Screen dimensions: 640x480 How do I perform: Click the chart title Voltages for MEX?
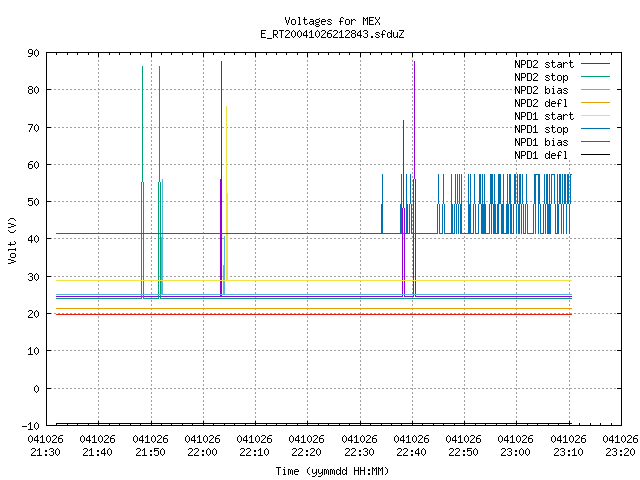pos(332,21)
